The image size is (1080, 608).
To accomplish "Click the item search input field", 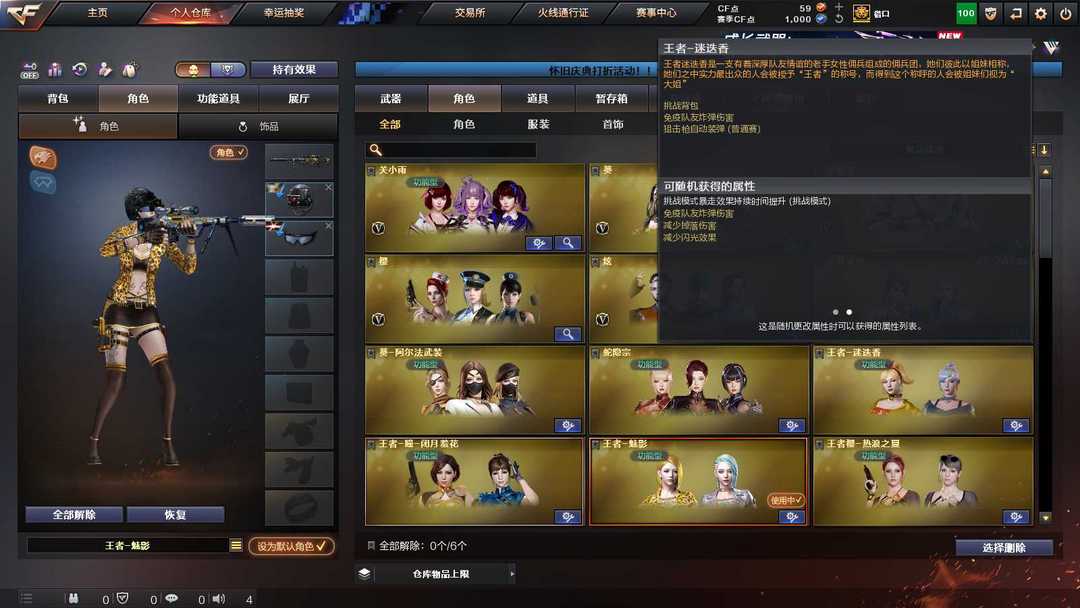I will [451, 150].
